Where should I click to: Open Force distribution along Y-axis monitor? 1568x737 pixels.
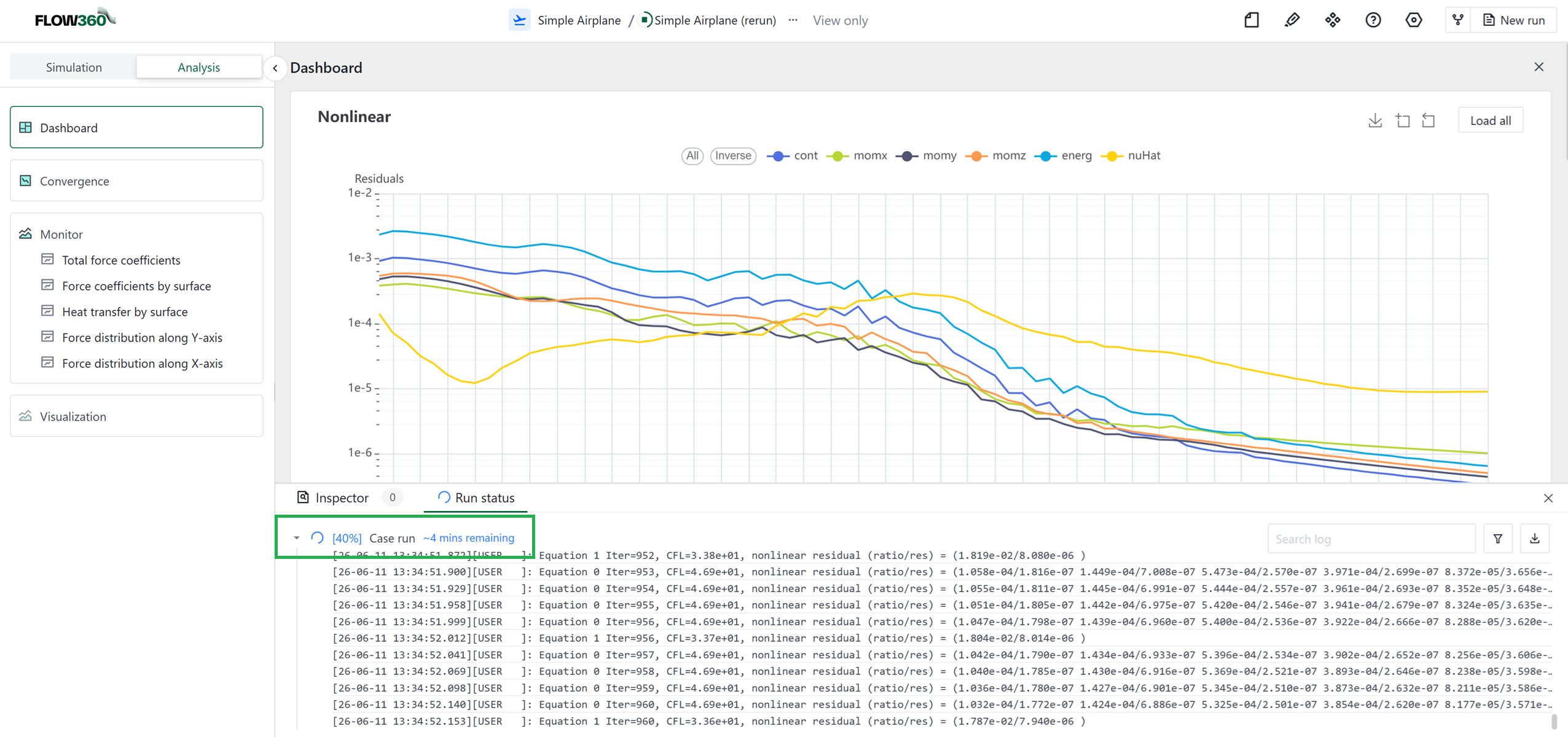(x=142, y=337)
